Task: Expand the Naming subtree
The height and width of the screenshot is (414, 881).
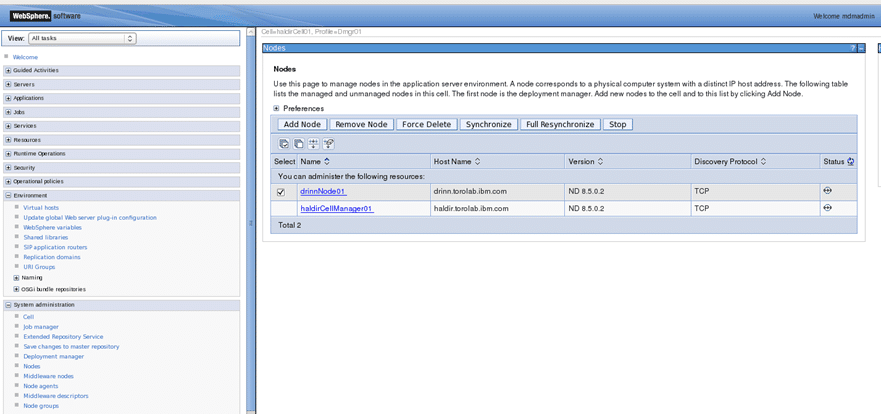Action: [x=16, y=277]
